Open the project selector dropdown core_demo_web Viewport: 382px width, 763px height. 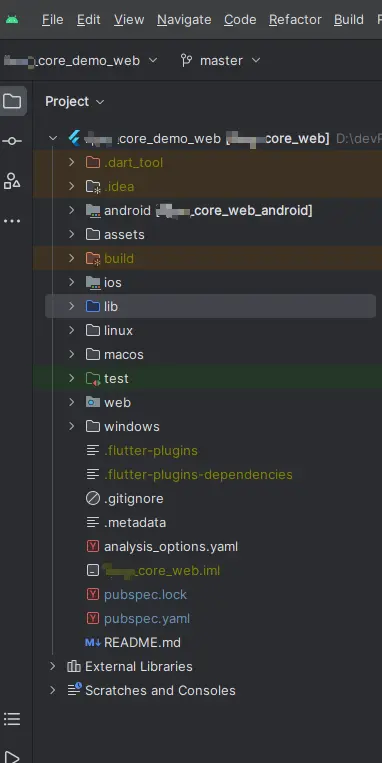point(81,60)
